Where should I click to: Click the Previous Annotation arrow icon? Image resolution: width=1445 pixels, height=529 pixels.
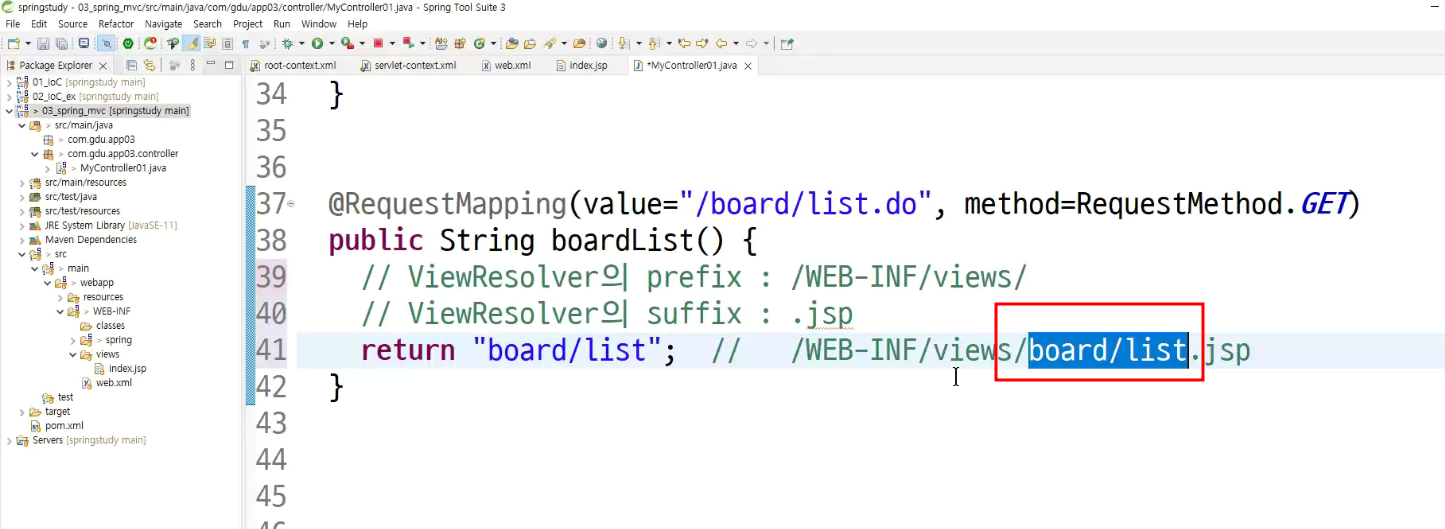tap(654, 43)
